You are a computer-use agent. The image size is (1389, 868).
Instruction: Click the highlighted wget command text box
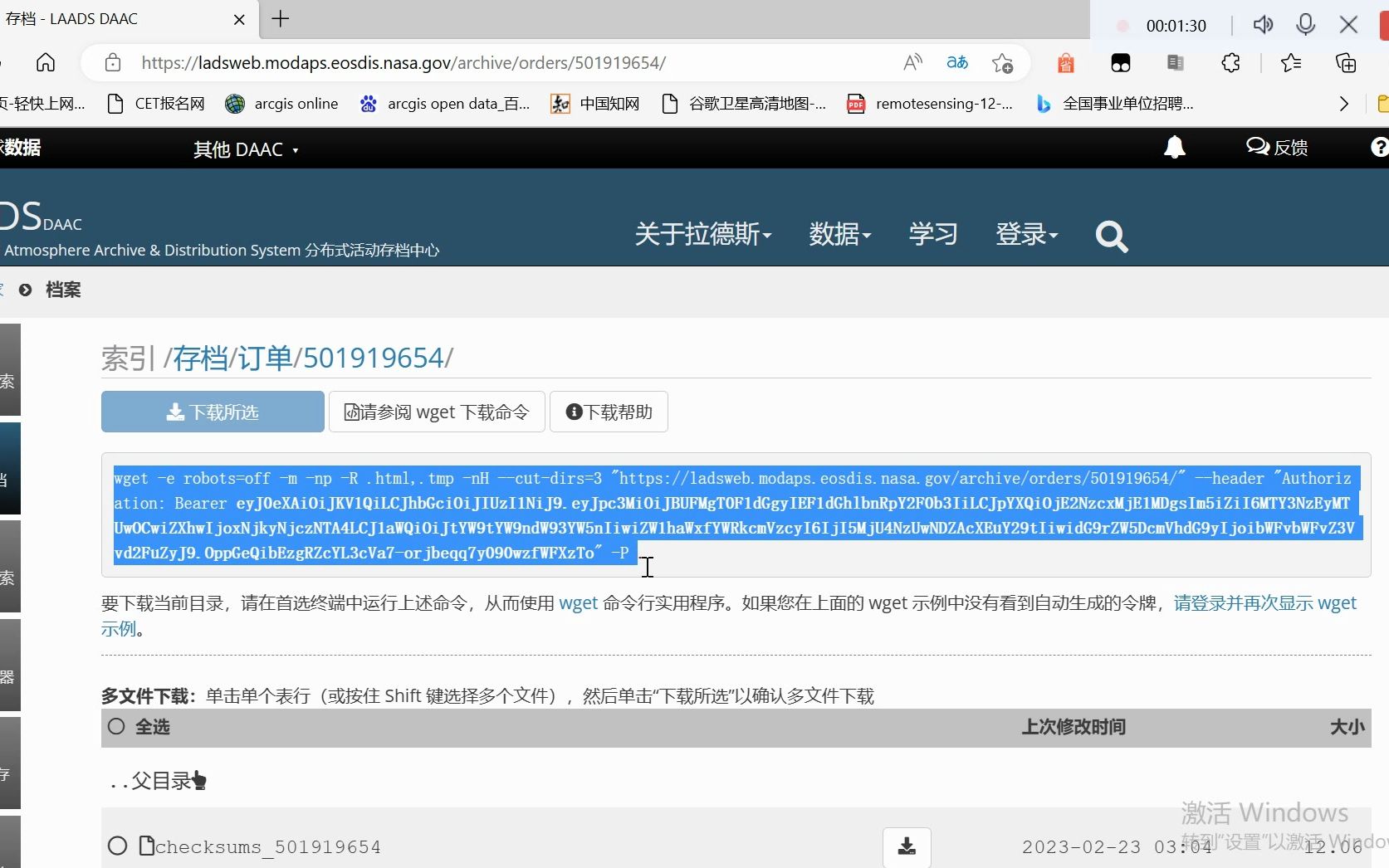[x=736, y=515]
